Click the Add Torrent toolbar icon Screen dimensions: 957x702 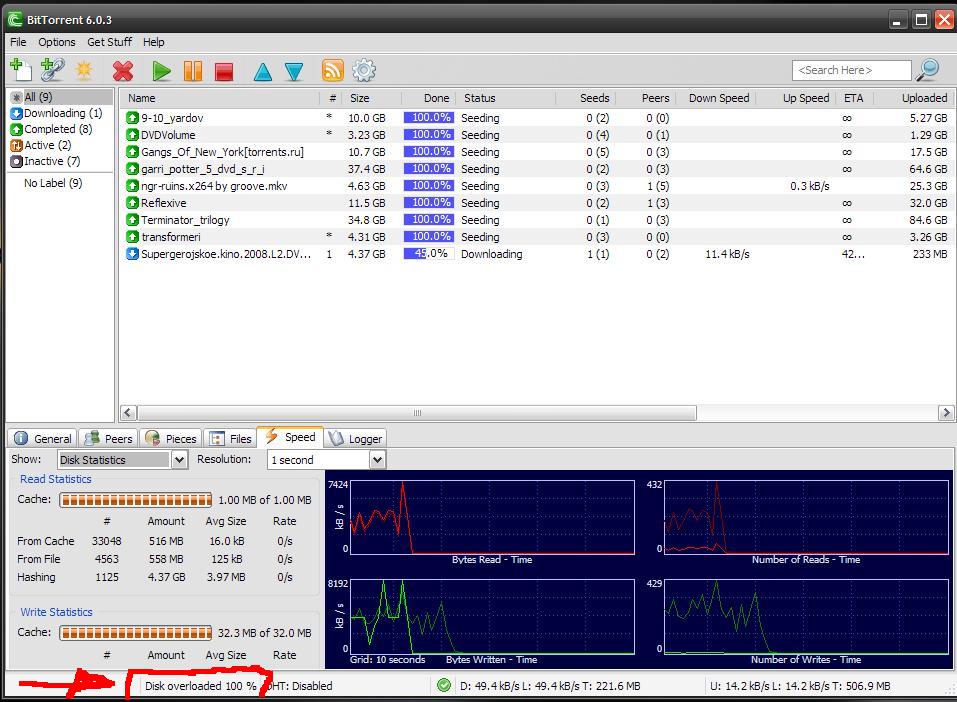pos(20,70)
